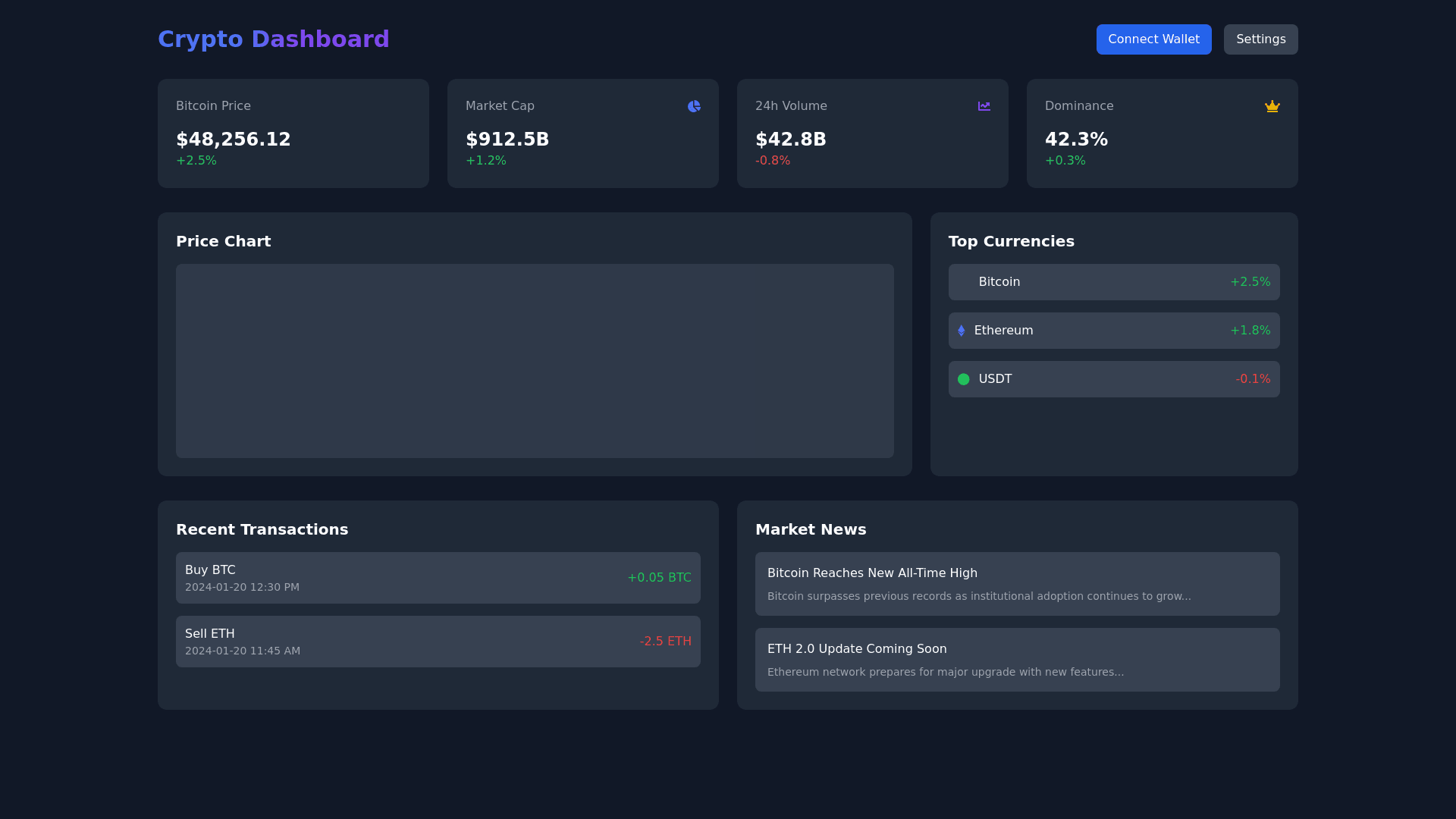Click the Ethereum diamond icon in Top Currencies
1456x819 pixels.
[962, 330]
